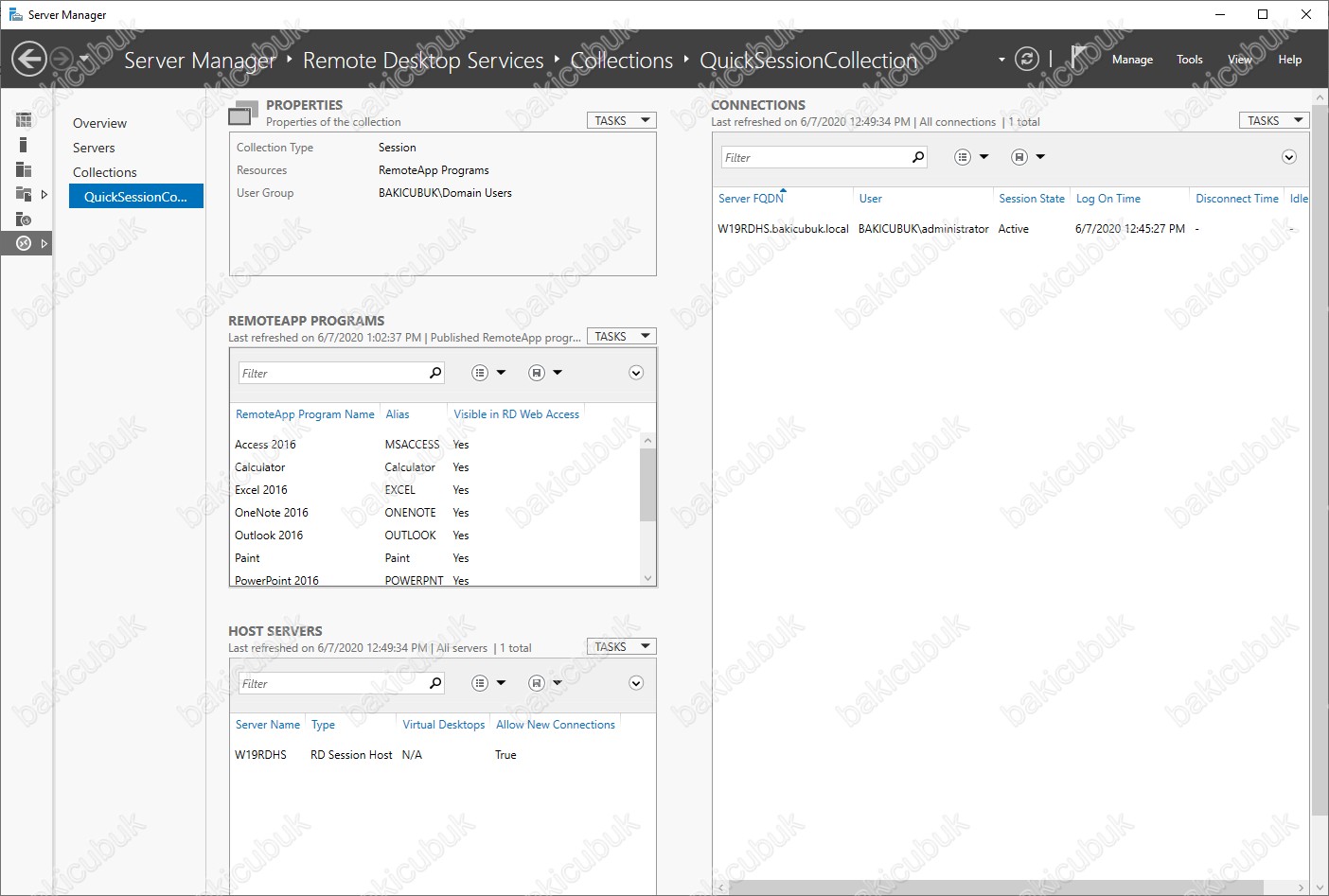Open the Dashboard icon in left sidebar

24,119
